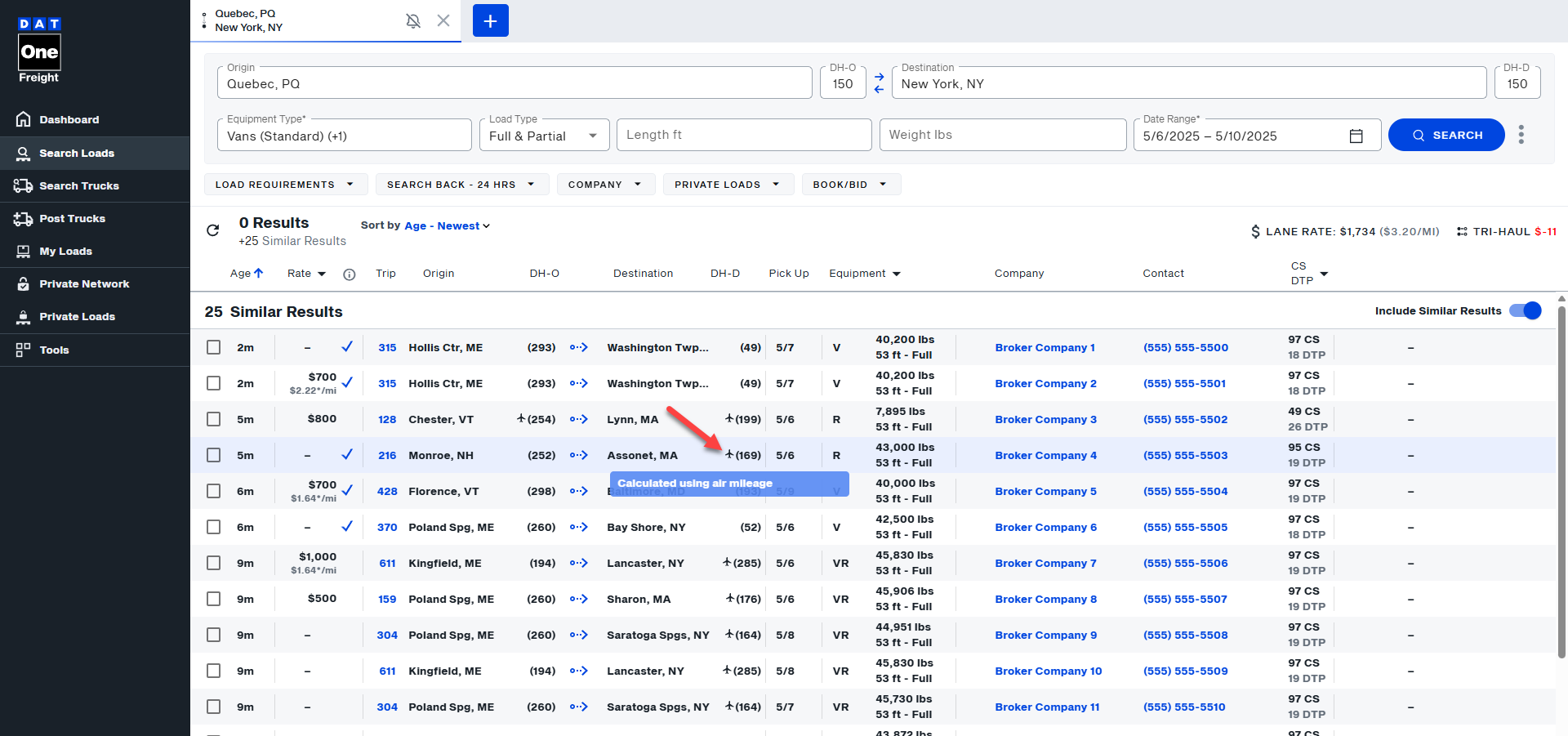The width and height of the screenshot is (1568, 736).
Task: Open the Private Network lock icon
Action: tap(23, 283)
